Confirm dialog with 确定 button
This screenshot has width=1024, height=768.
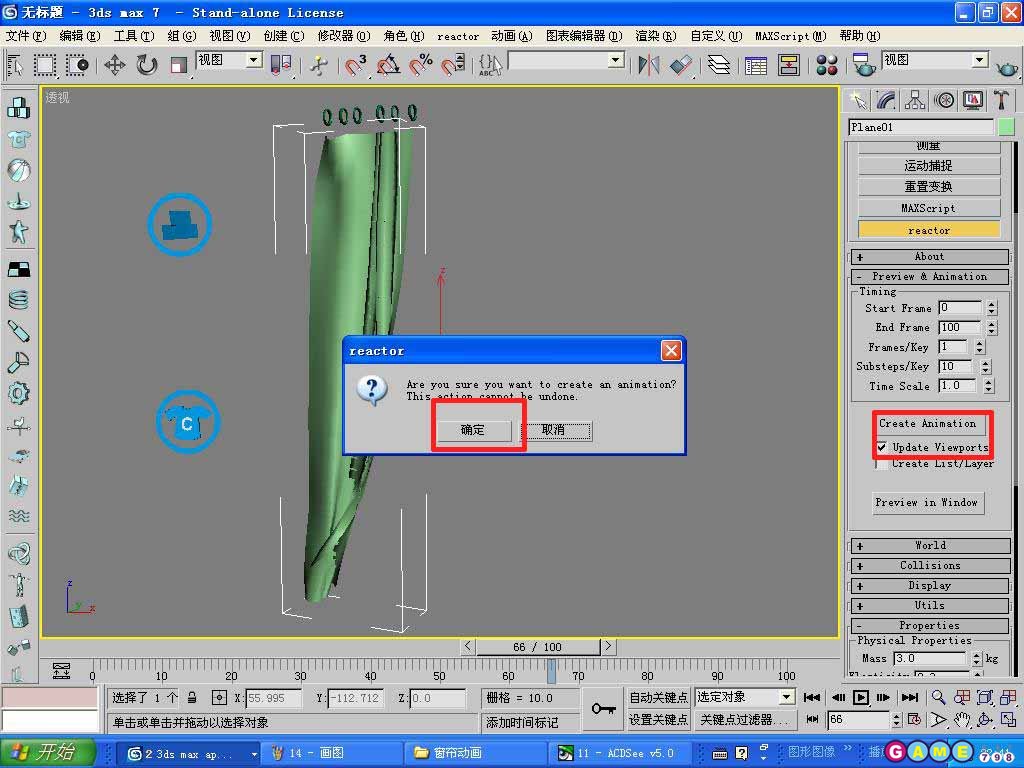pyautogui.click(x=473, y=430)
